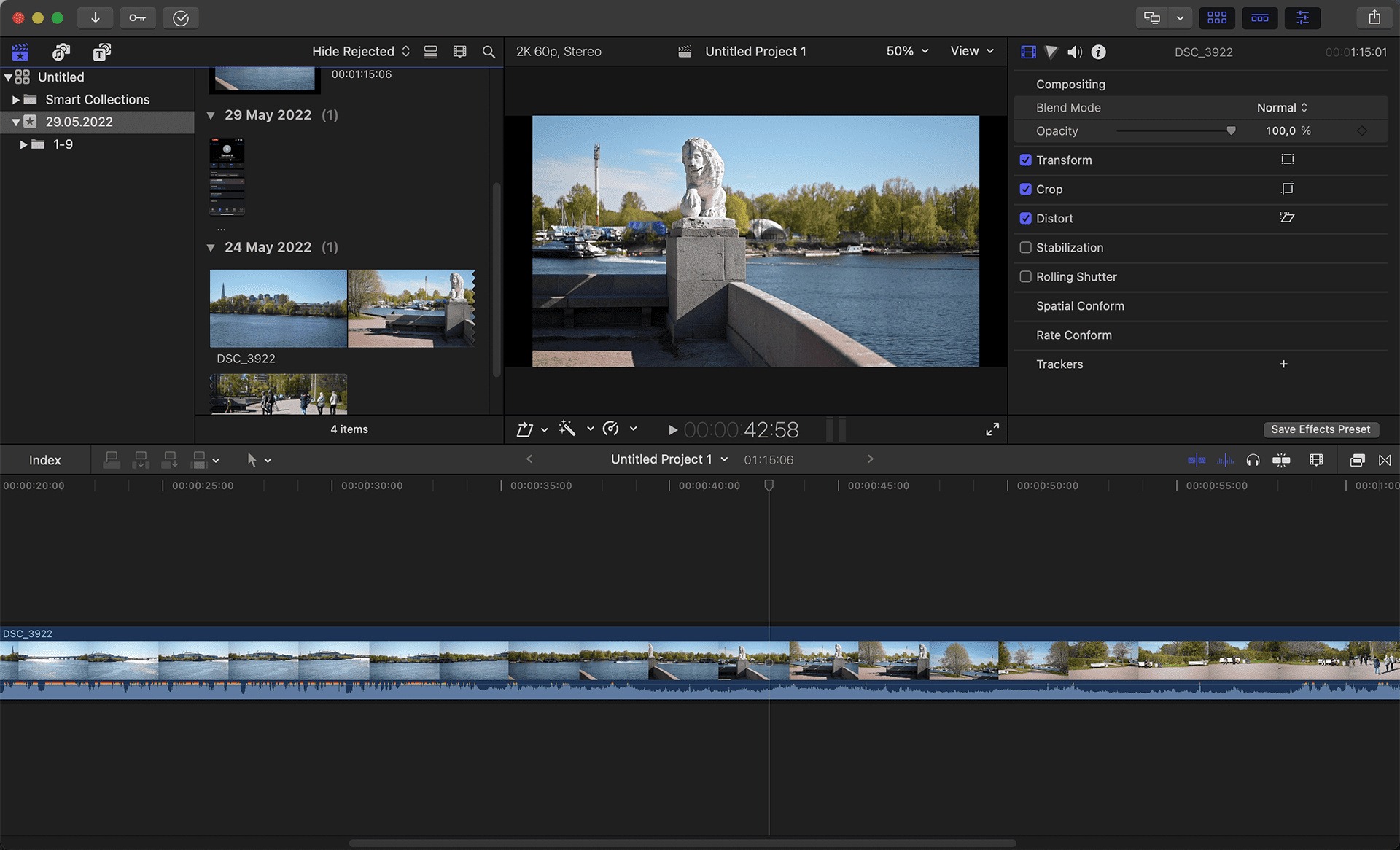Switch to the Video inspector tab

(1028, 51)
